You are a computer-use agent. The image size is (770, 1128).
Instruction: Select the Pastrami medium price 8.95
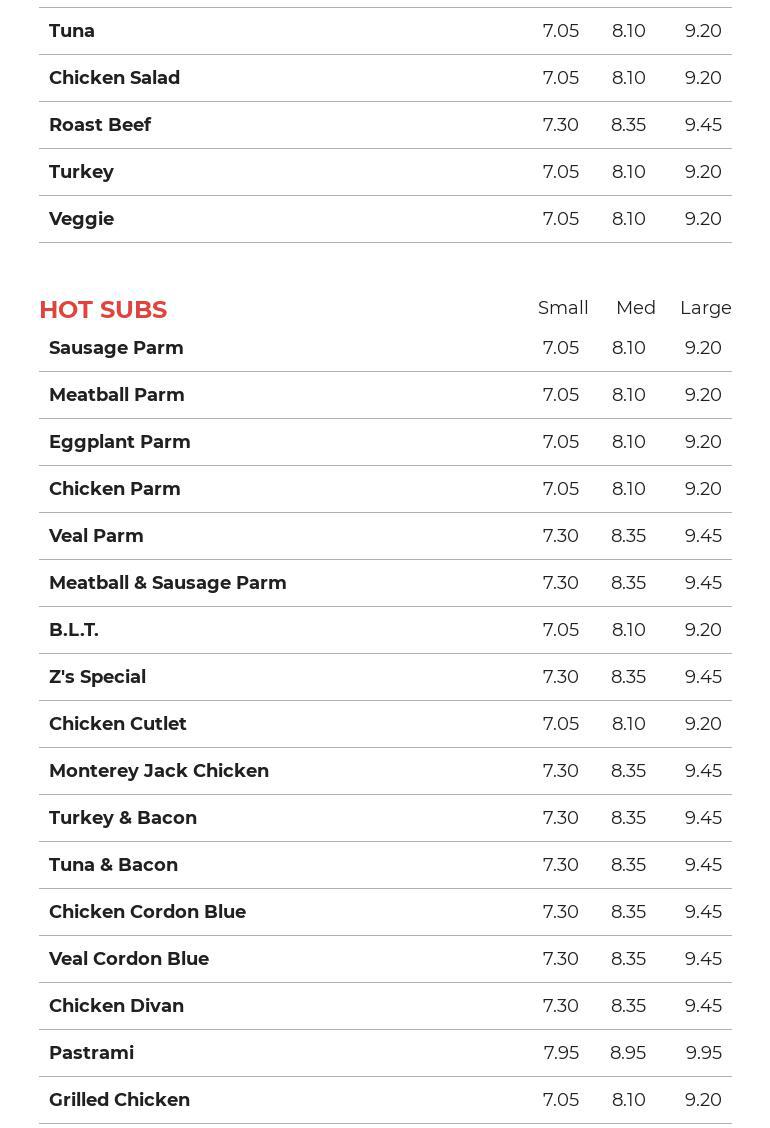coord(628,1053)
